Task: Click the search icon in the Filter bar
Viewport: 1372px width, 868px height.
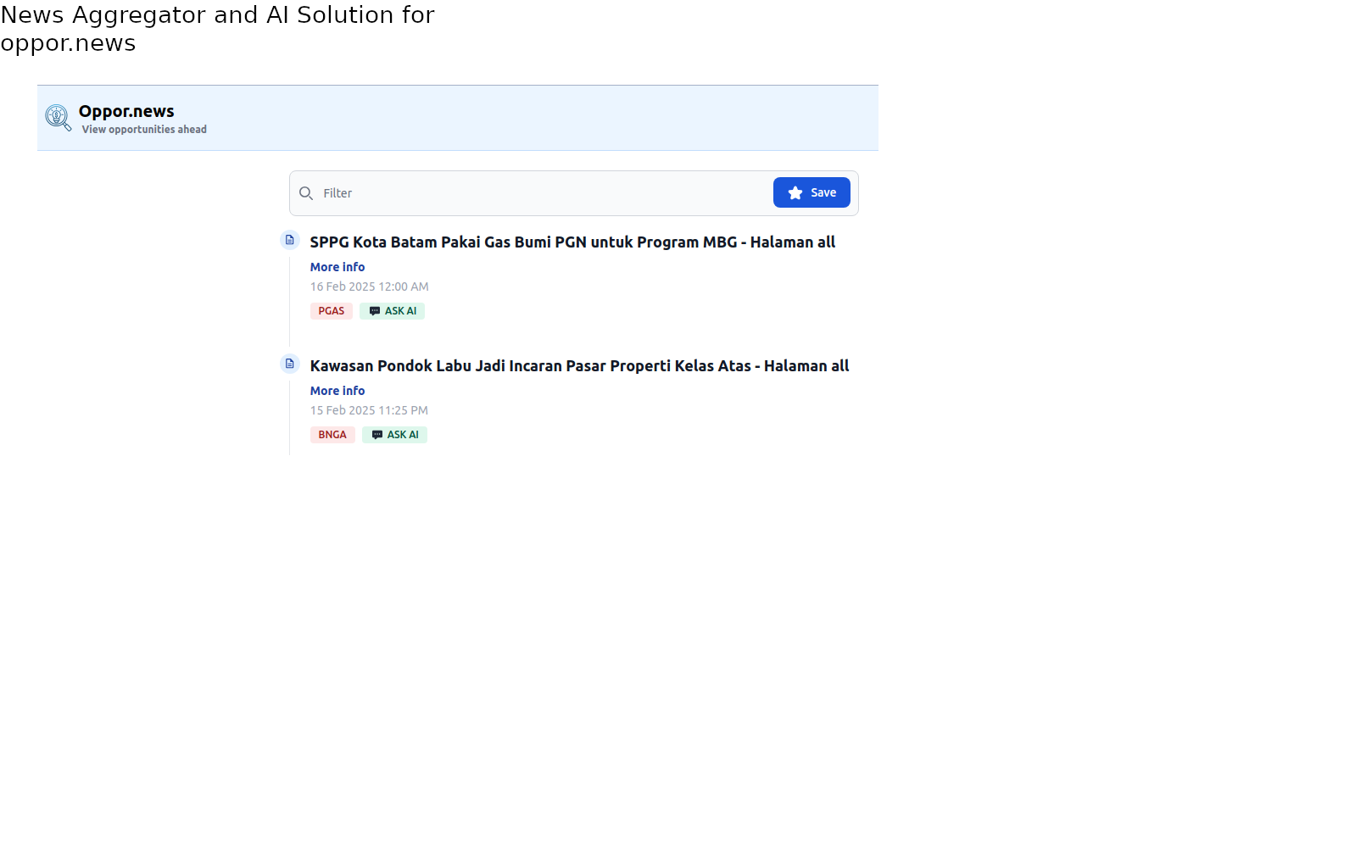Action: (306, 193)
